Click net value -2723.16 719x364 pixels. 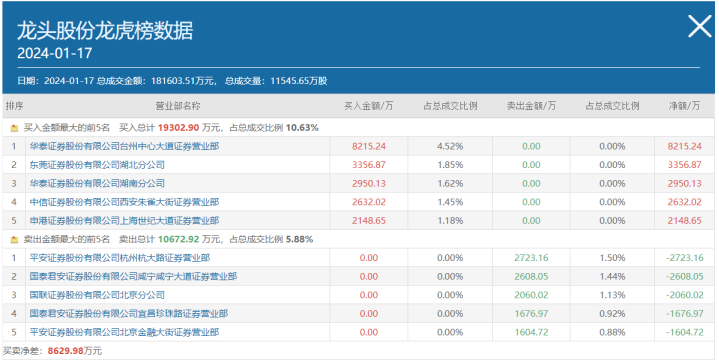click(x=685, y=258)
